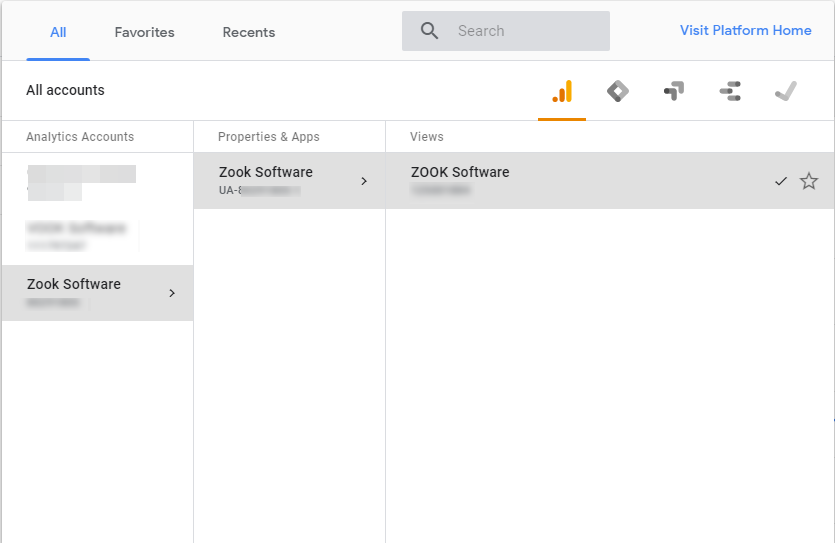Follow the Visit Platform Home link

[x=746, y=30]
